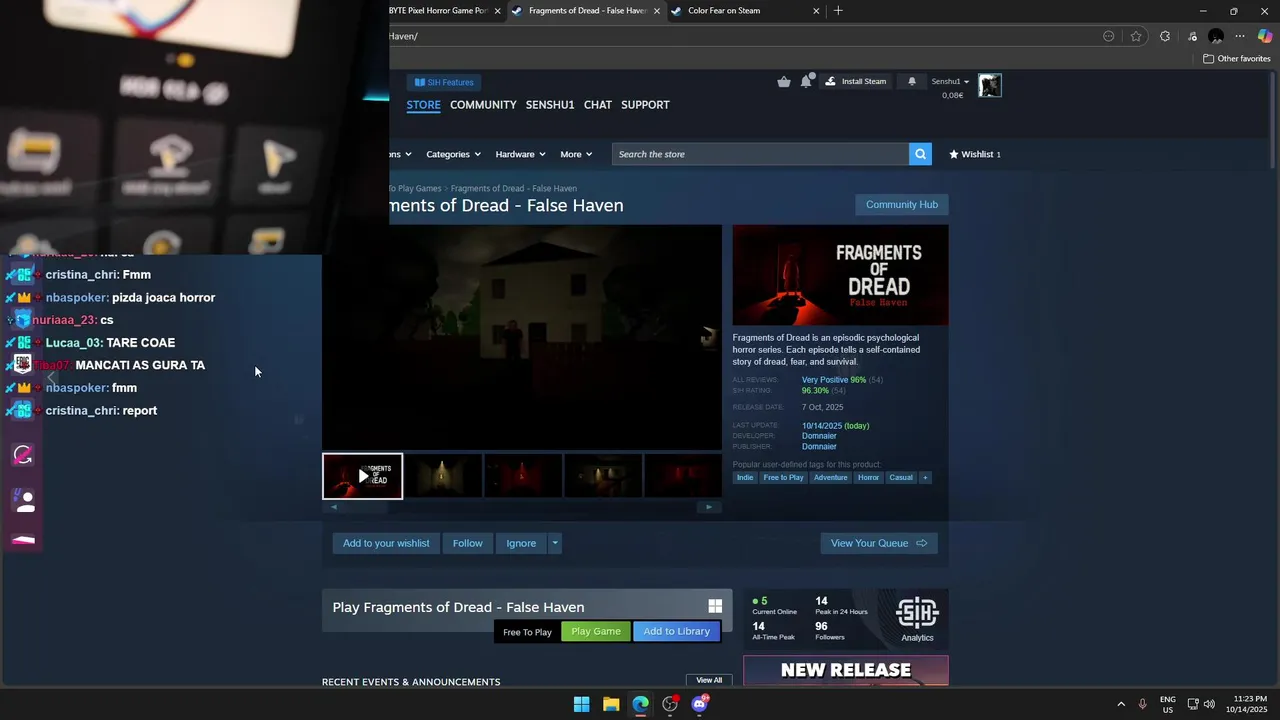The width and height of the screenshot is (1280, 720).
Task: Open the Senshu1 account dropdown
Action: tap(950, 81)
